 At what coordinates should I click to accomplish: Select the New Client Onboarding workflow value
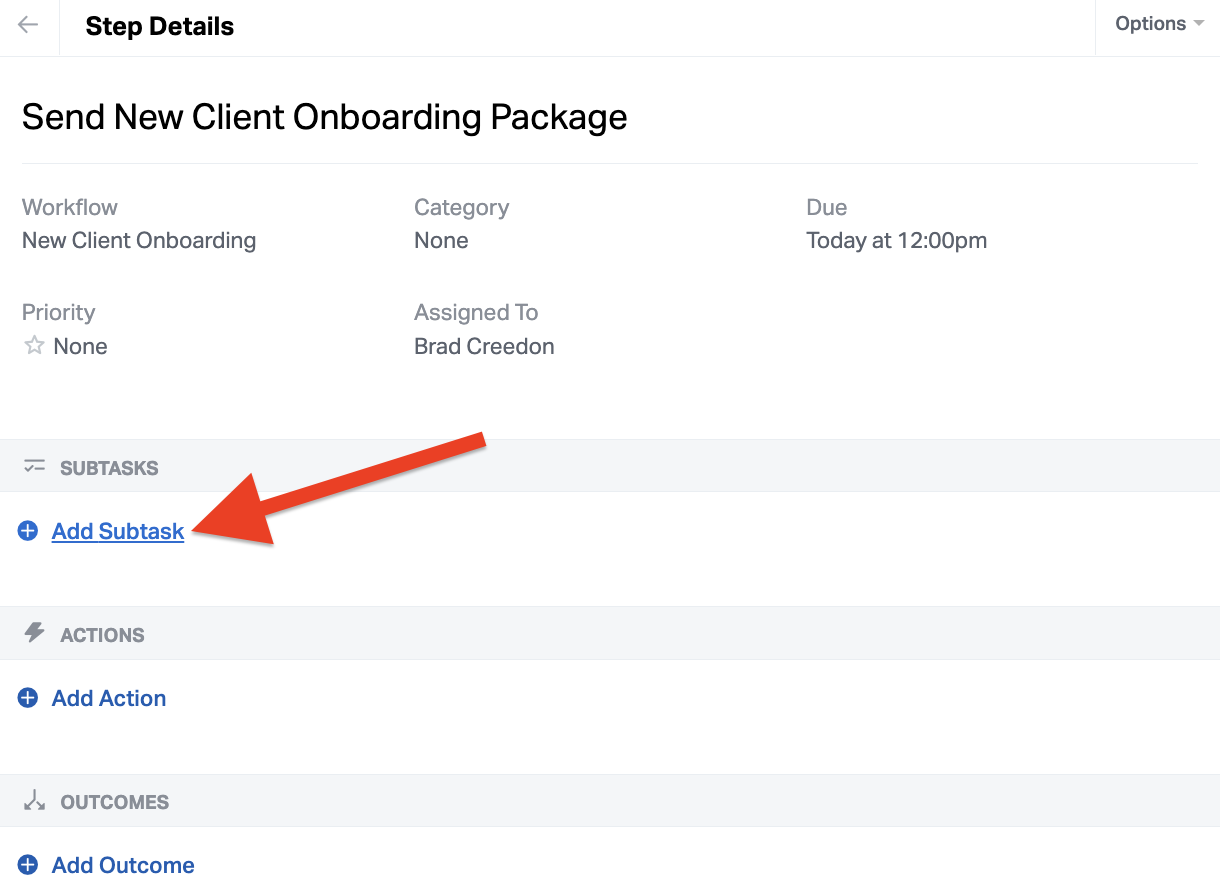[x=139, y=240]
